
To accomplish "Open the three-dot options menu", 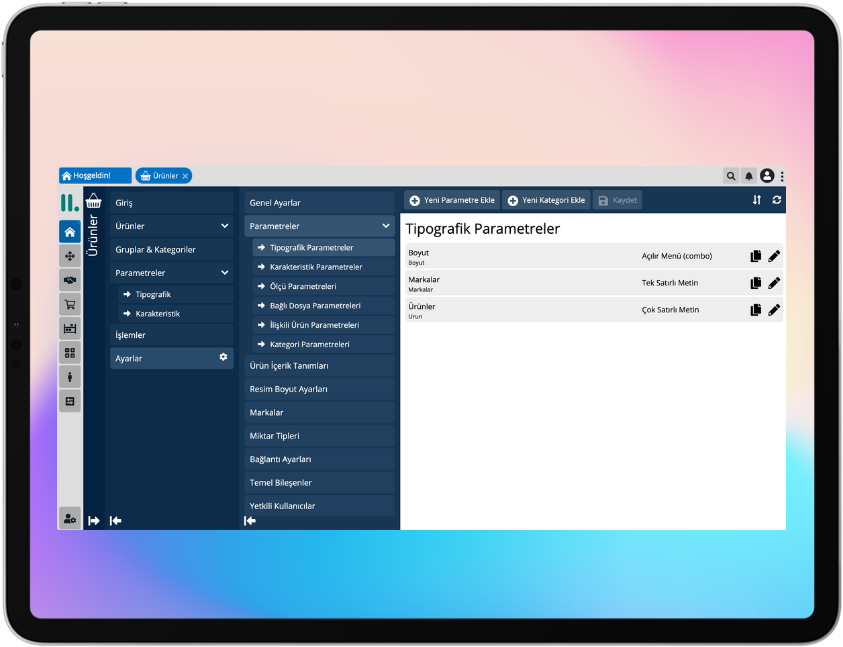I will pos(782,176).
